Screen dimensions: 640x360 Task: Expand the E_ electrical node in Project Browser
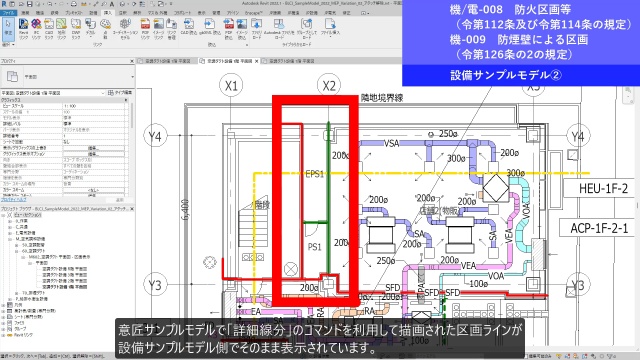[x=10, y=233]
